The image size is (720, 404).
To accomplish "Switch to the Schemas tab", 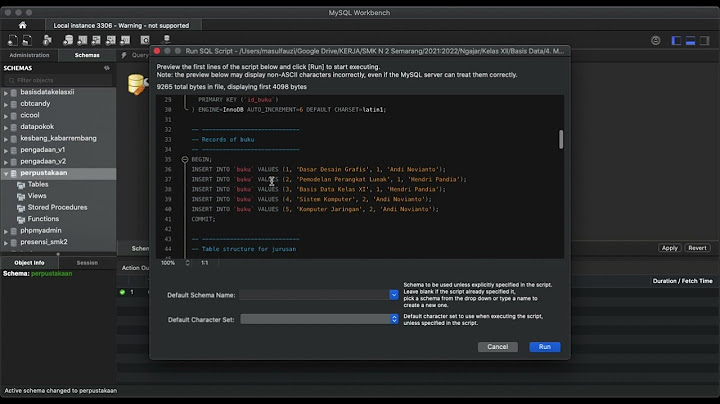I will (x=87, y=55).
